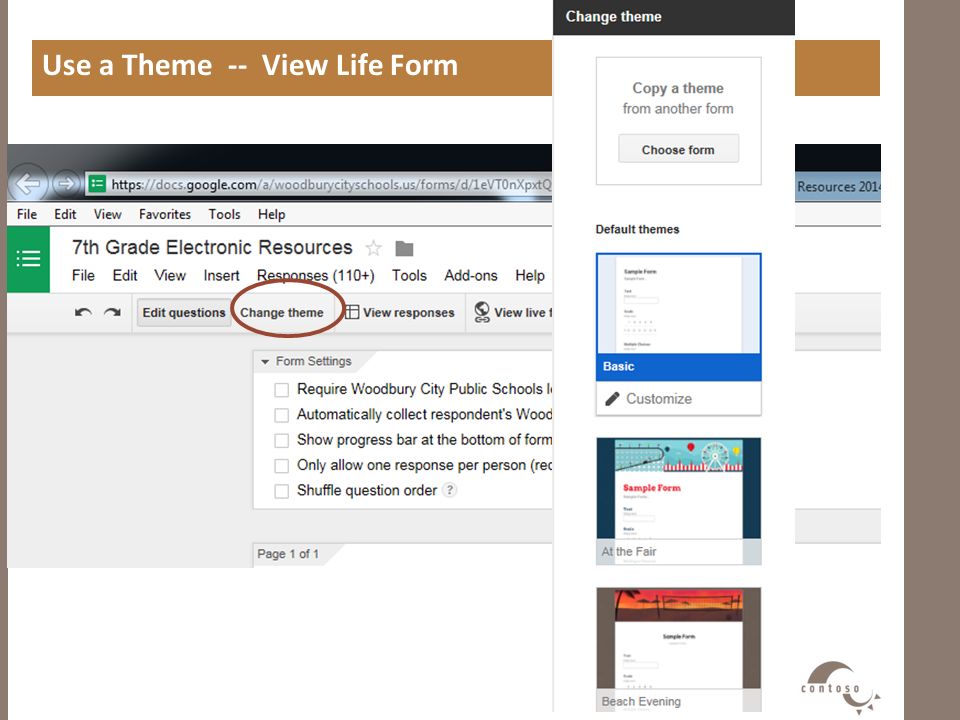Viewport: 960px width, 720px height.
Task: Open the Google Forms Insert menu
Action: [x=221, y=276]
